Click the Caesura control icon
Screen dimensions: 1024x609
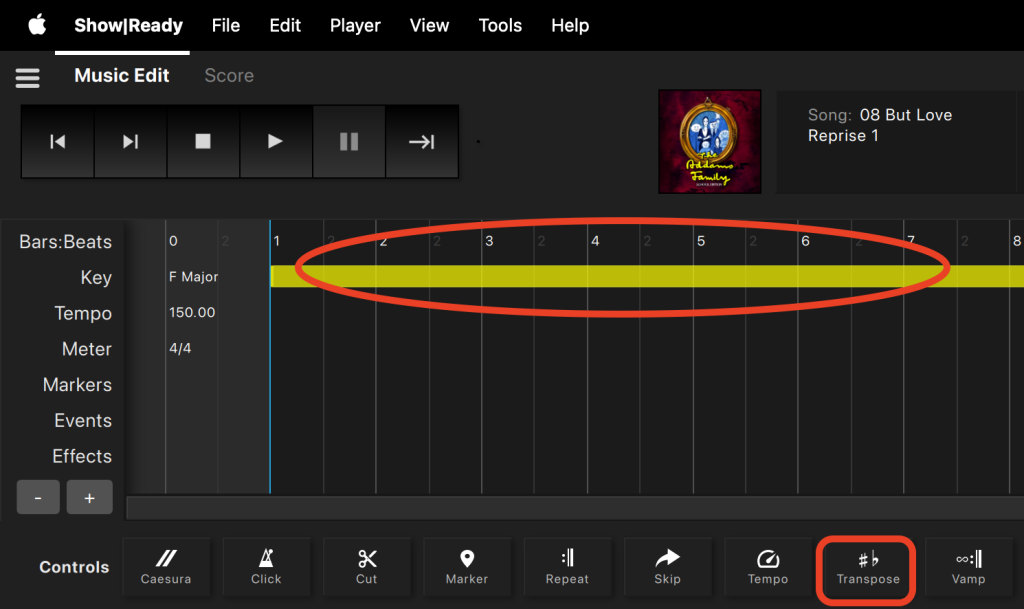(x=166, y=567)
